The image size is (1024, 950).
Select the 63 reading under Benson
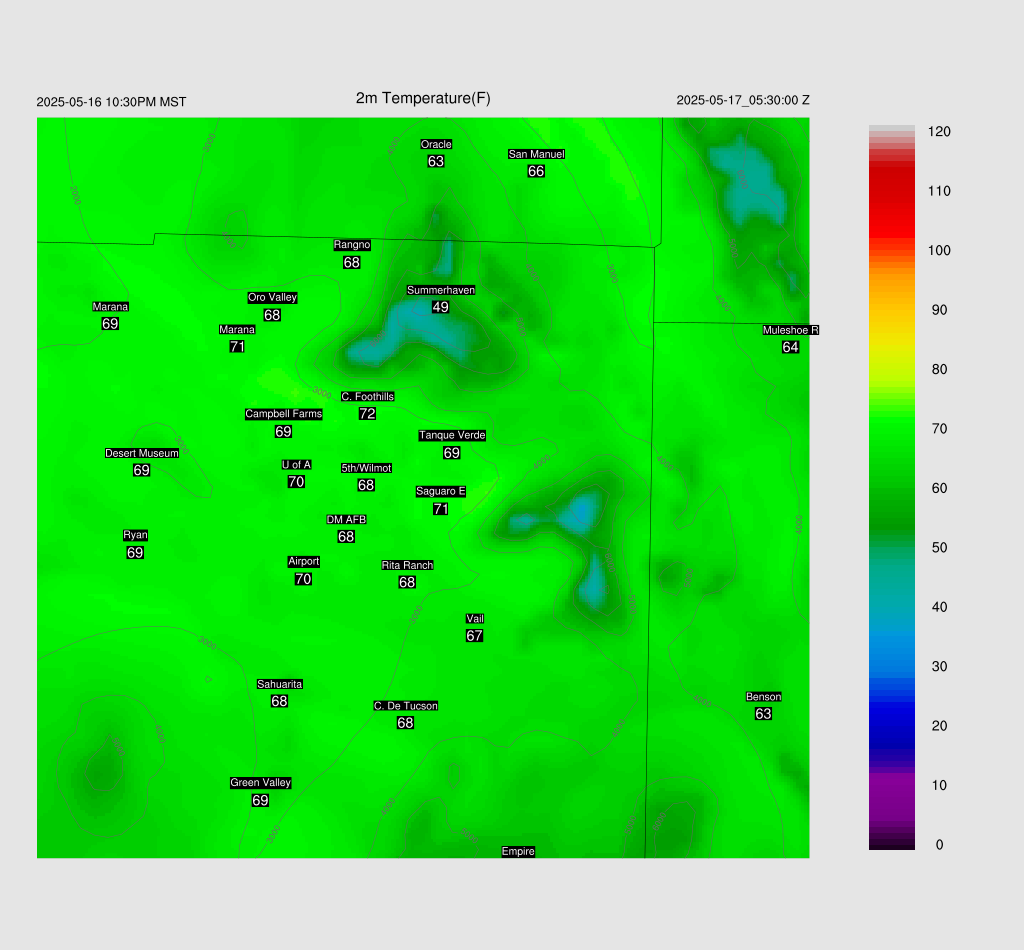763,714
